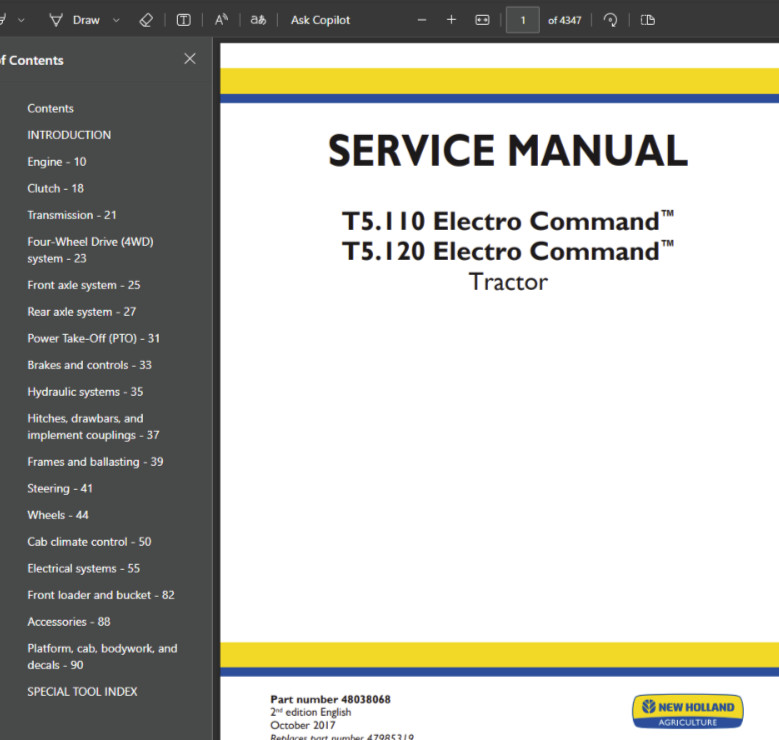The width and height of the screenshot is (779, 740).
Task: Open the Draw tool options dropdown
Action: point(116,20)
